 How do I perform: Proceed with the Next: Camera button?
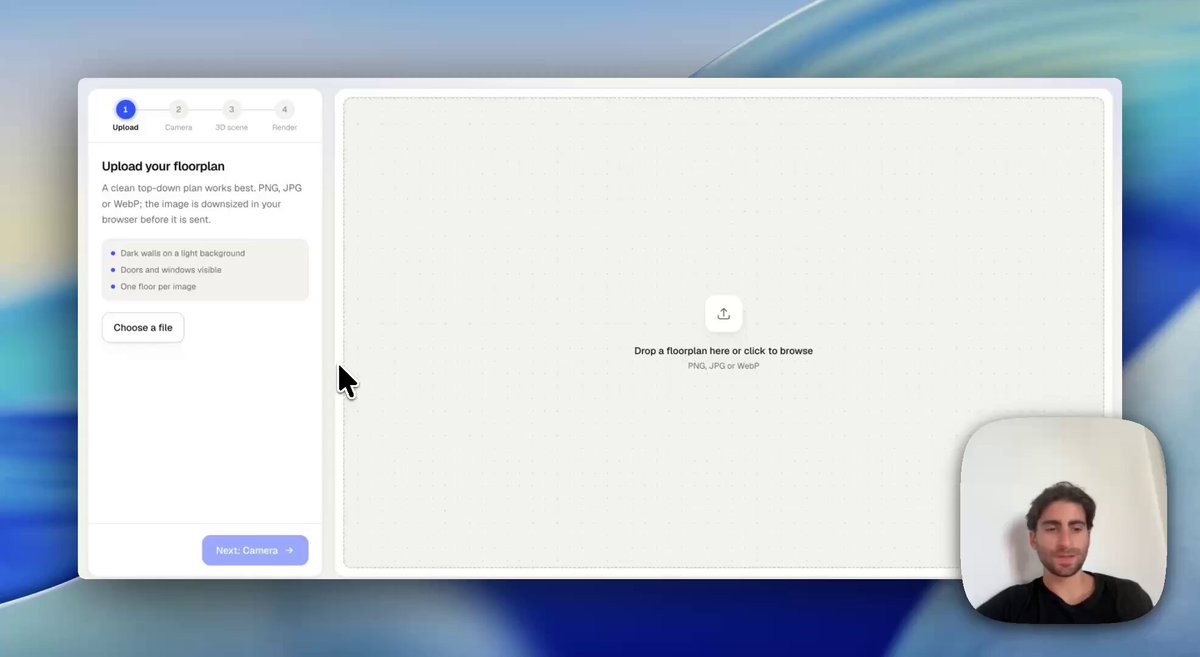coord(255,550)
